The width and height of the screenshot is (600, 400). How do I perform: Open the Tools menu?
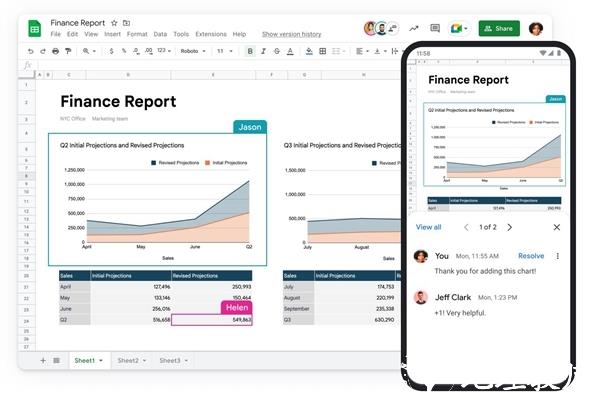coord(181,34)
